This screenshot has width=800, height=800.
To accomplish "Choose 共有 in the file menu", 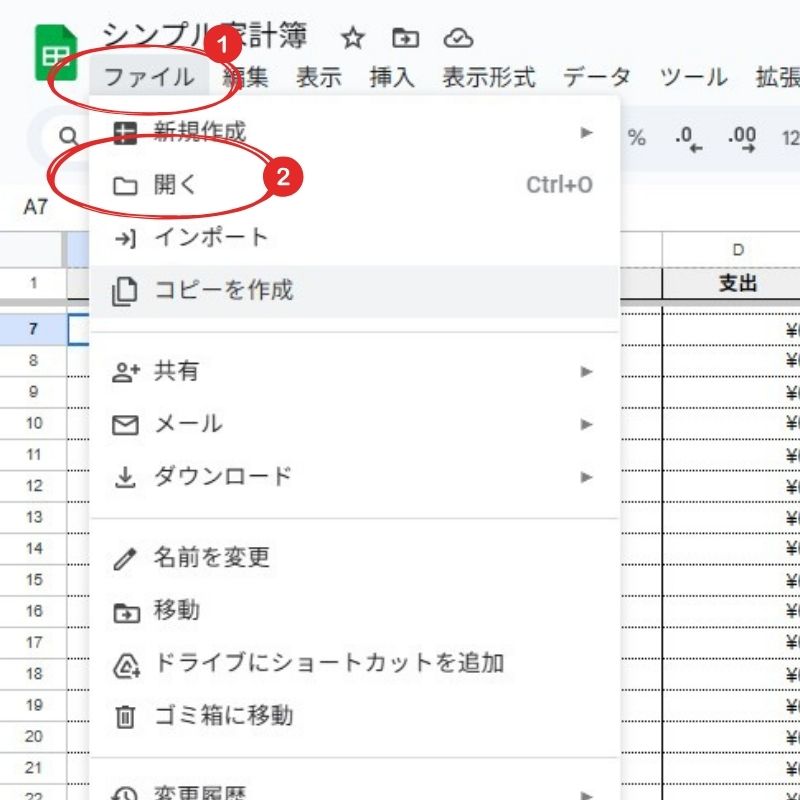I will point(354,371).
